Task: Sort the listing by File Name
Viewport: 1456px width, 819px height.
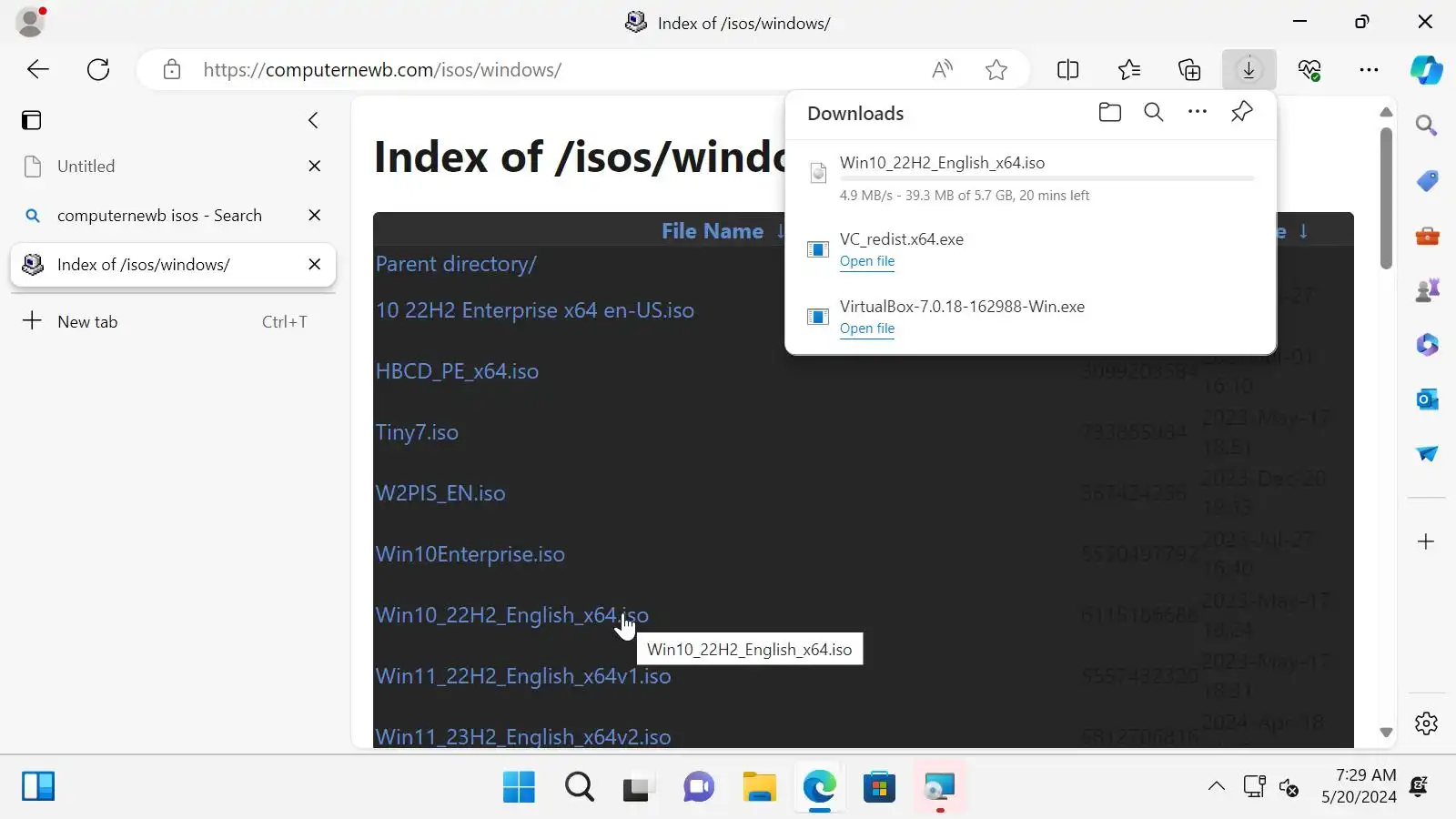Action: tap(713, 231)
